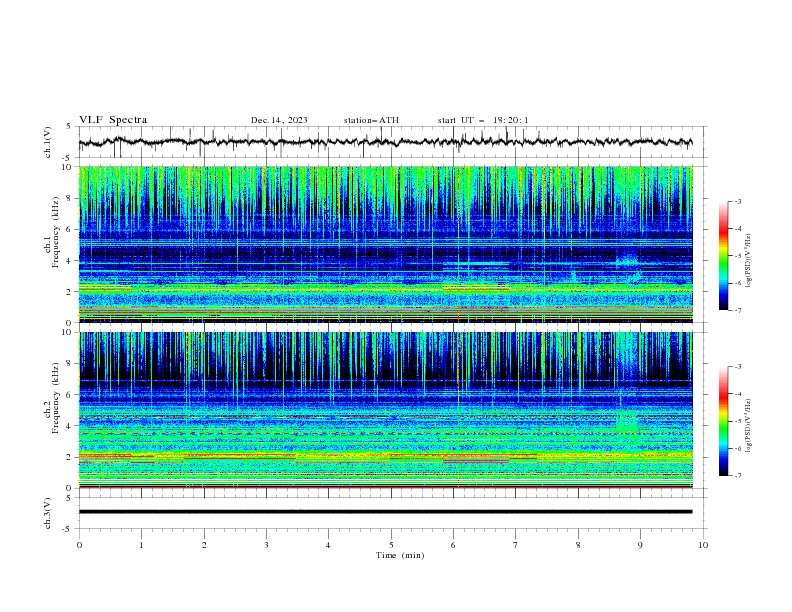Click the '-7' value on the lower color bar
This screenshot has width=792, height=612.
pos(738,475)
